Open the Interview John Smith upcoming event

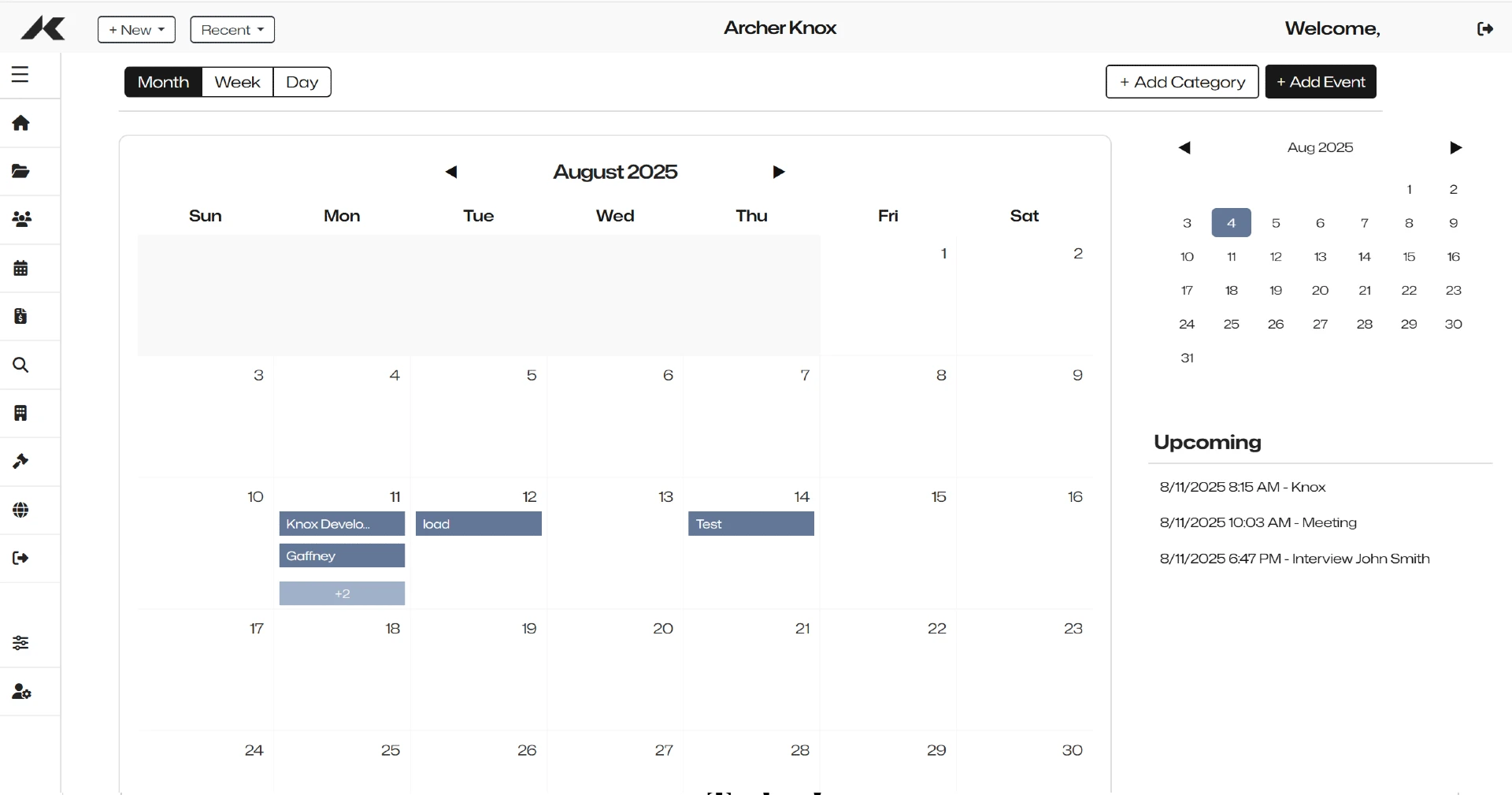click(x=1294, y=559)
